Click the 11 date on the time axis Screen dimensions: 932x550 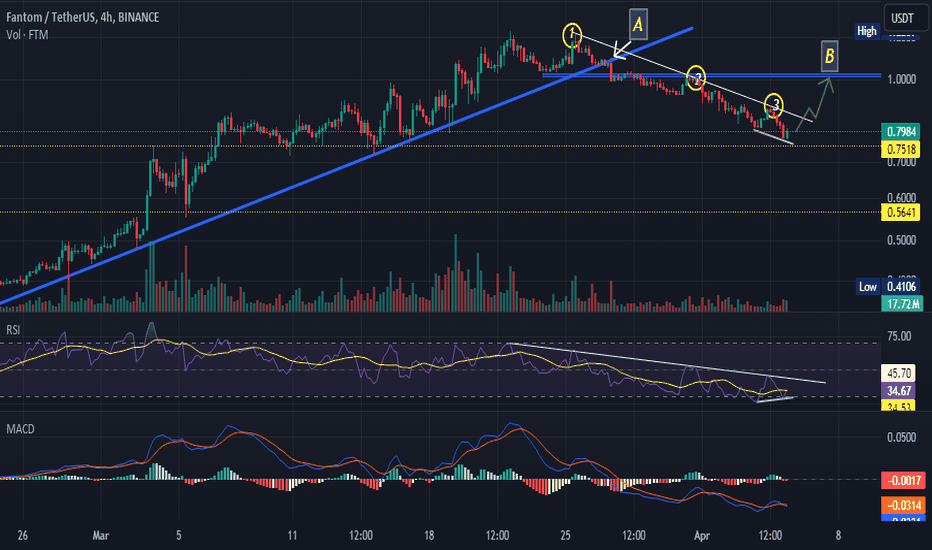(x=292, y=536)
